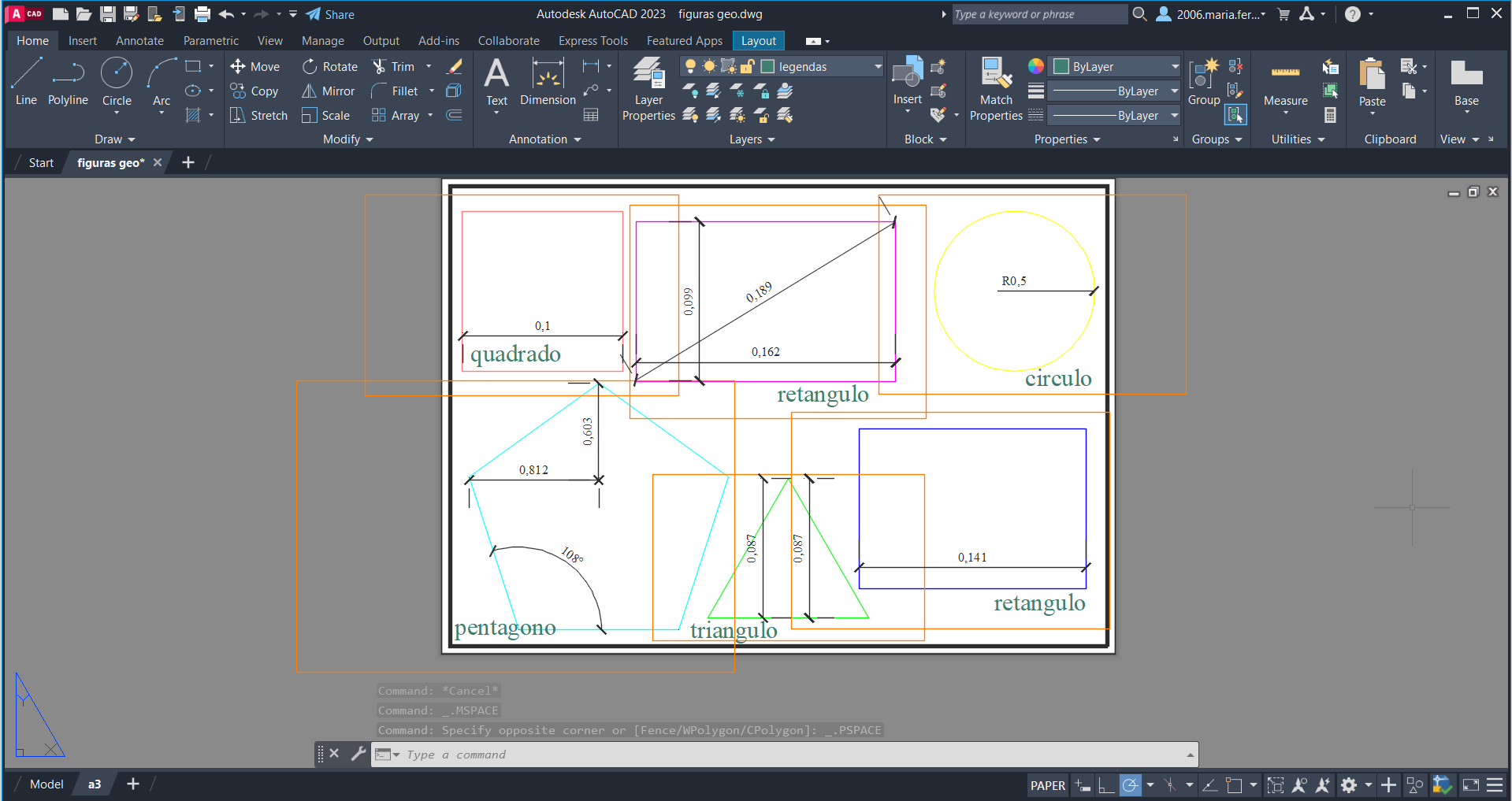1512x801 pixels.
Task: Toggle the legendas layer lightbulb on/off
Action: pos(690,67)
